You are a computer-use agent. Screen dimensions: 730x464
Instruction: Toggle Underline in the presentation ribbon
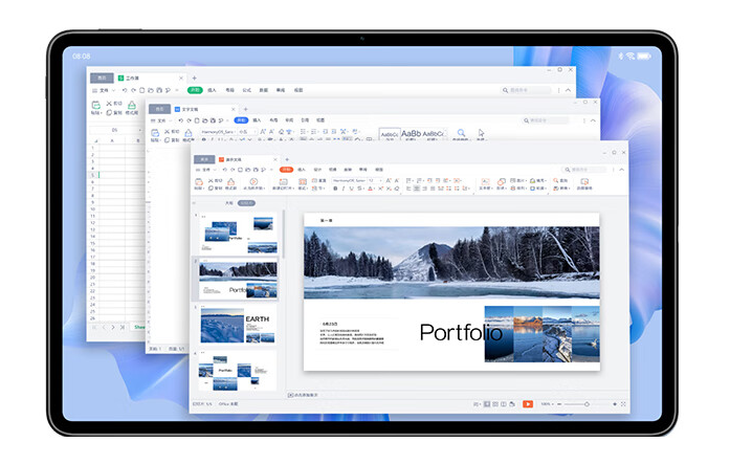351,188
